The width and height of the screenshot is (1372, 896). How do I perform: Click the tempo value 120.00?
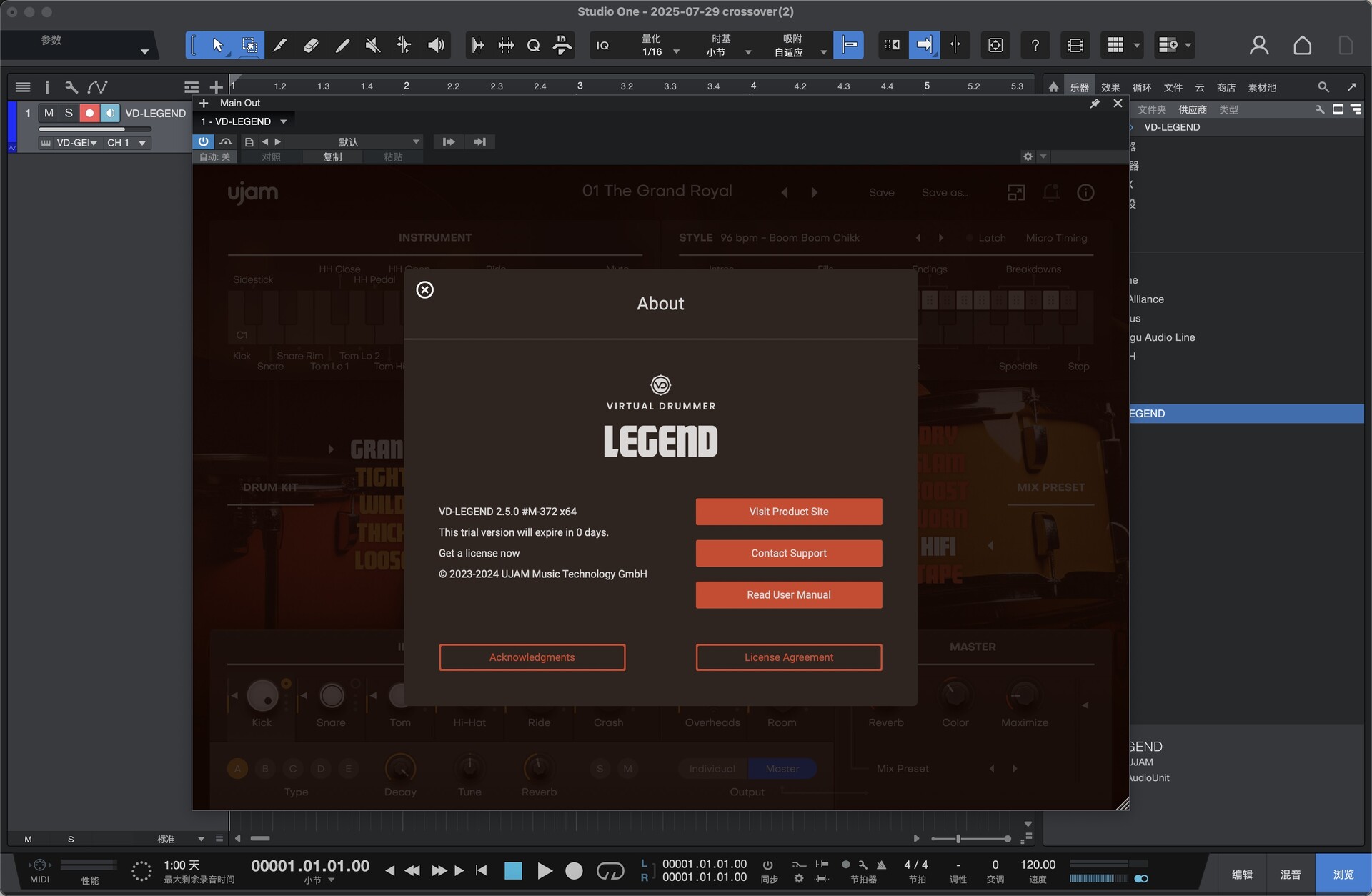tap(1038, 865)
